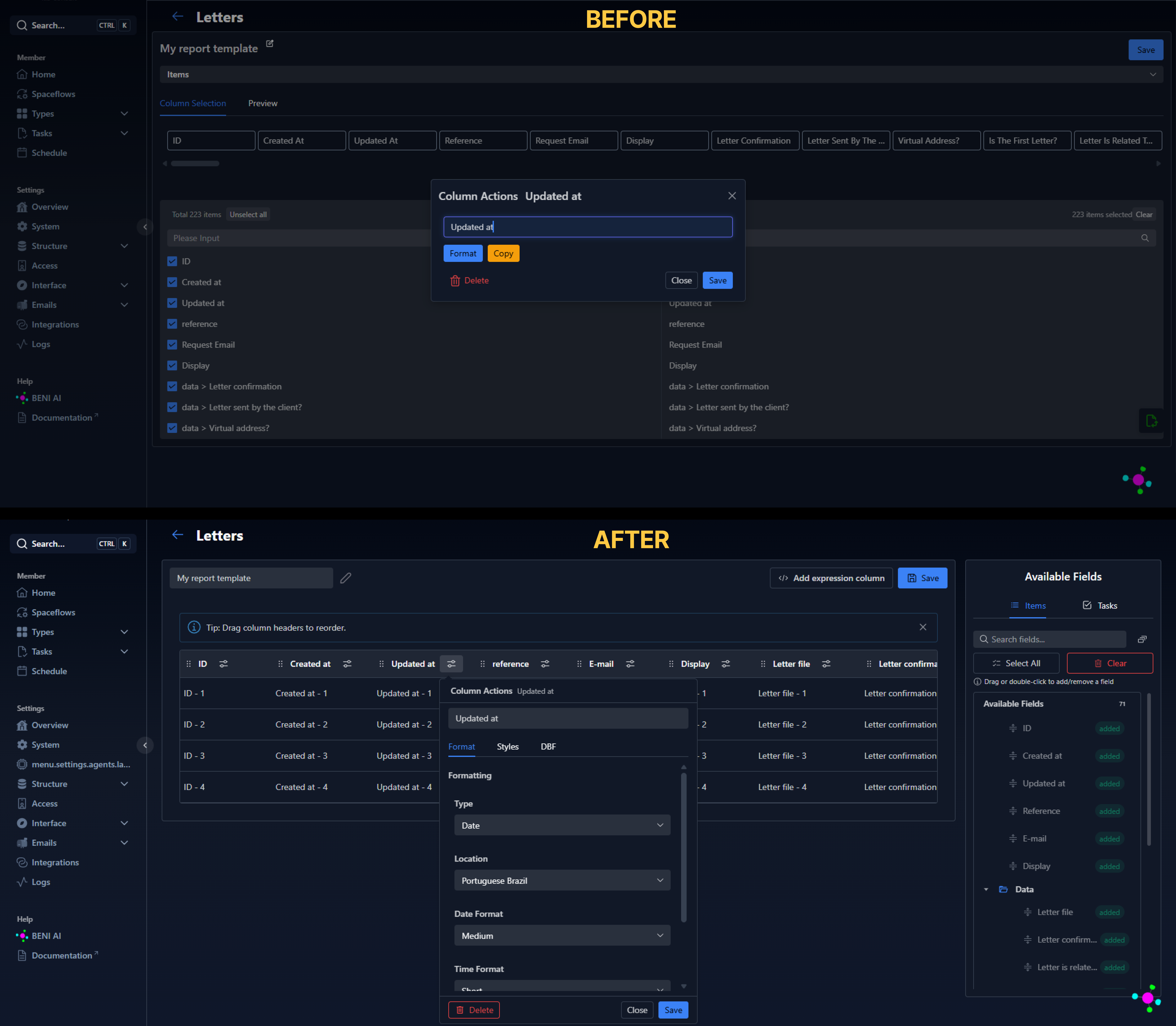The height and width of the screenshot is (1026, 1176).
Task: Uncheck data > Virtual address? checkbox
Action: (172, 428)
